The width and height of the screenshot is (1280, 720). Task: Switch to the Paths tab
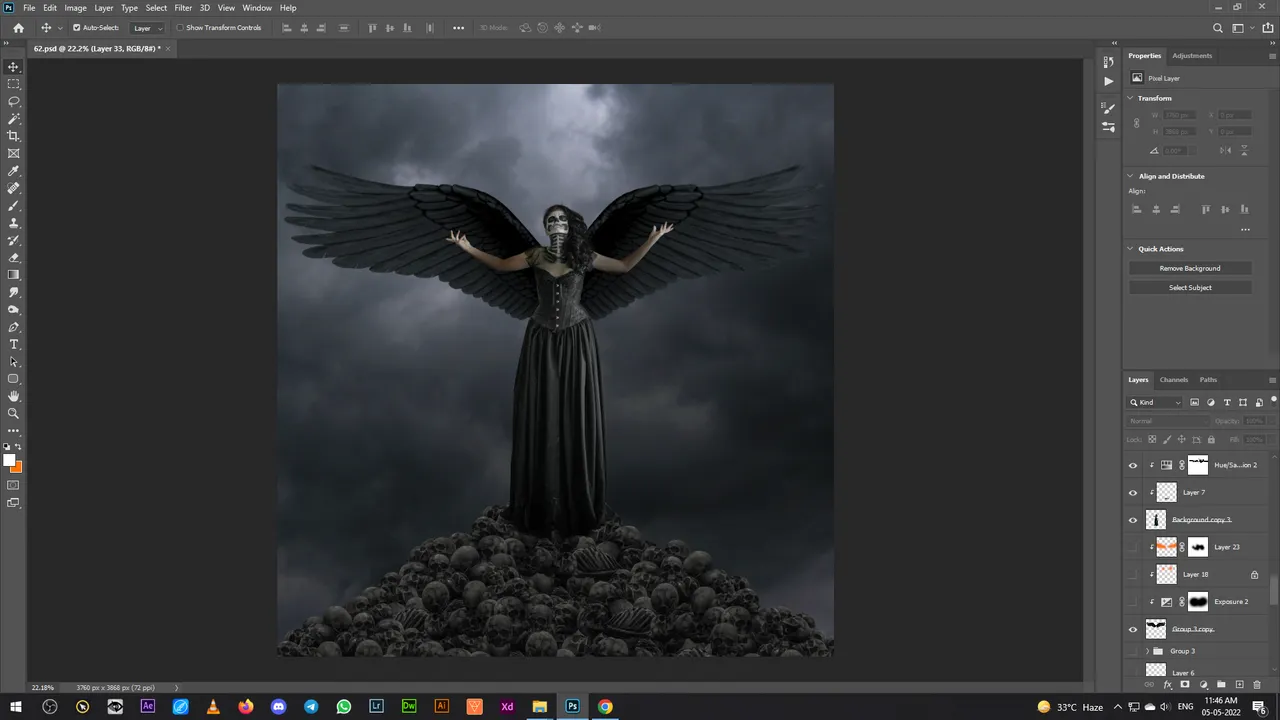coord(1208,380)
